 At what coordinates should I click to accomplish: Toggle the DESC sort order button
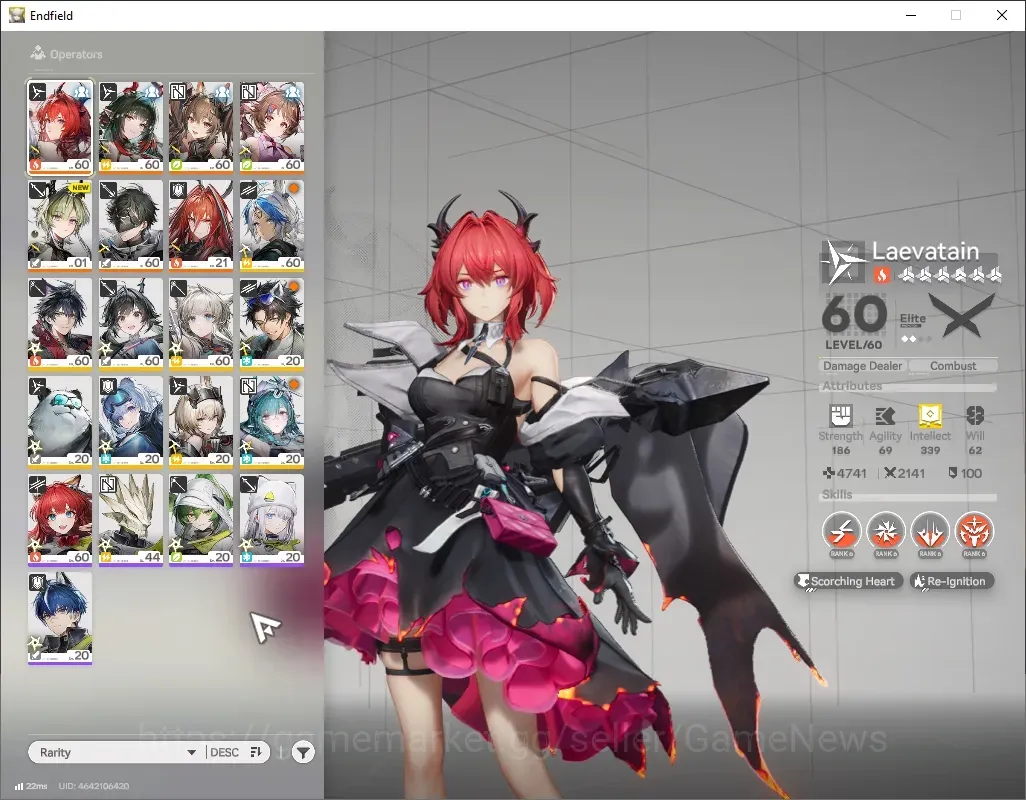[236, 752]
